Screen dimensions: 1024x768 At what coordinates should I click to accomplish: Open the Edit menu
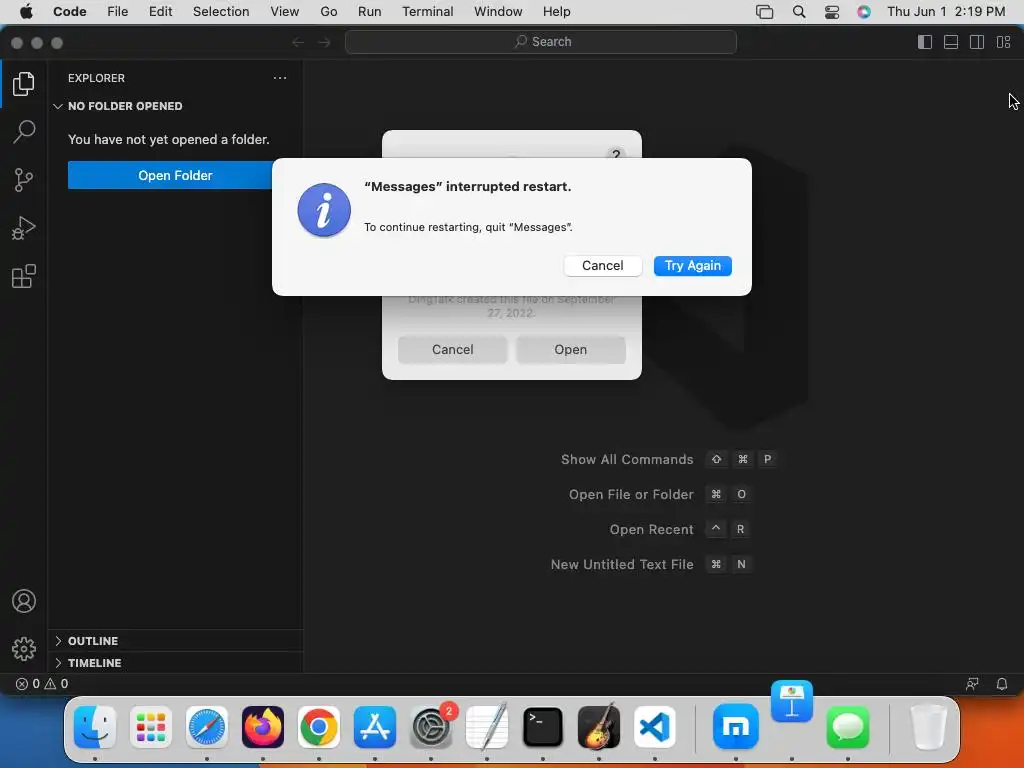(x=160, y=12)
